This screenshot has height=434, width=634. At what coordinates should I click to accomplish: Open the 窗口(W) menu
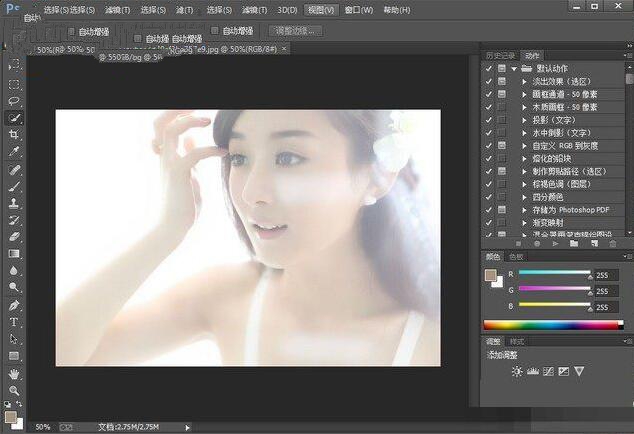coord(359,10)
